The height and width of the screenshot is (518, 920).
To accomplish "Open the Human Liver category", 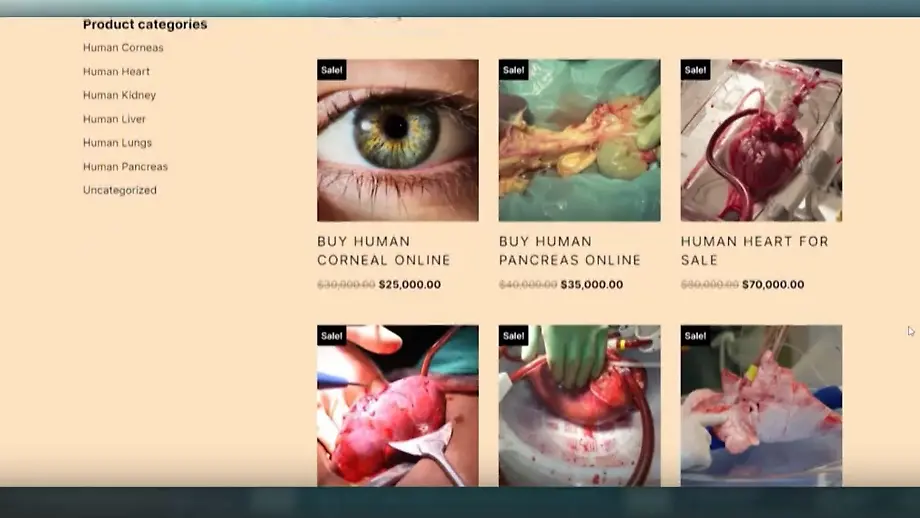I will (114, 119).
